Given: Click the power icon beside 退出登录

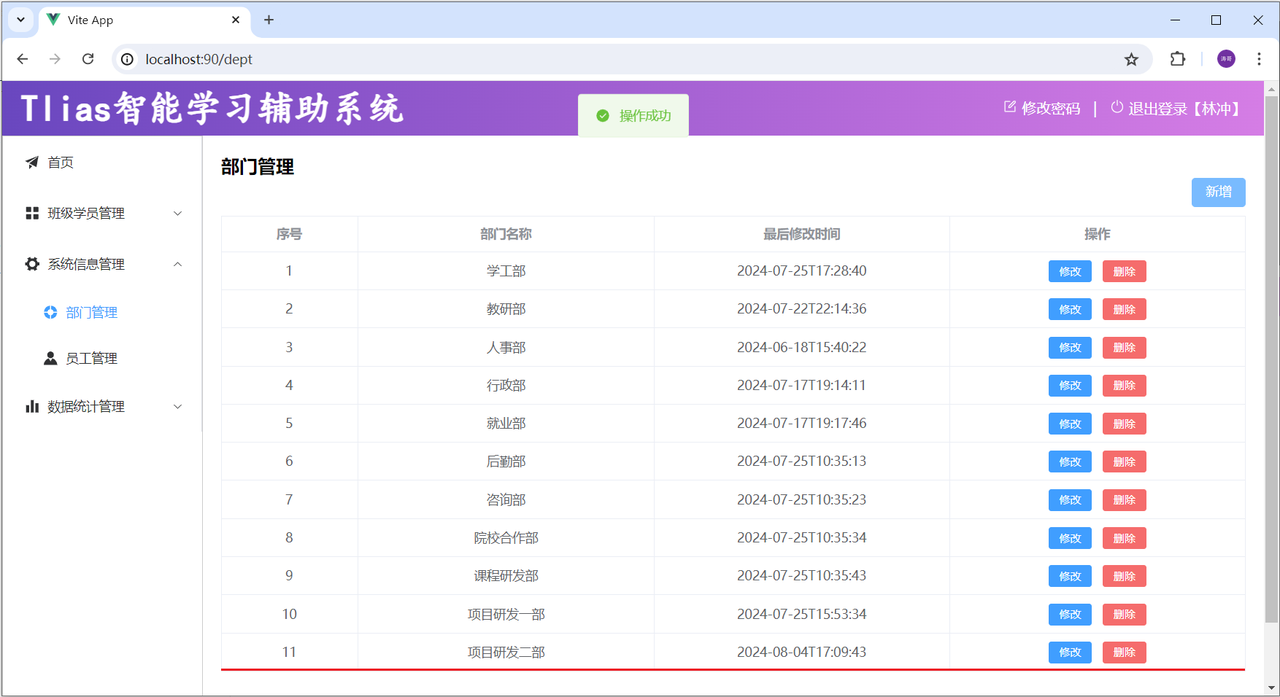Looking at the screenshot, I should pyautogui.click(x=1114, y=108).
